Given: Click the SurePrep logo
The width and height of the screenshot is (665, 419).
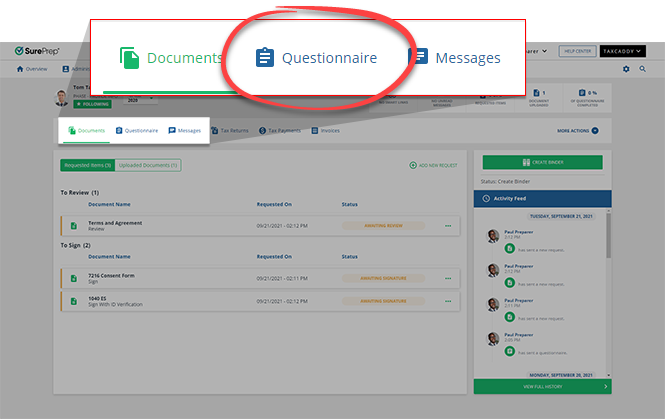Looking at the screenshot, I should [x=37, y=51].
